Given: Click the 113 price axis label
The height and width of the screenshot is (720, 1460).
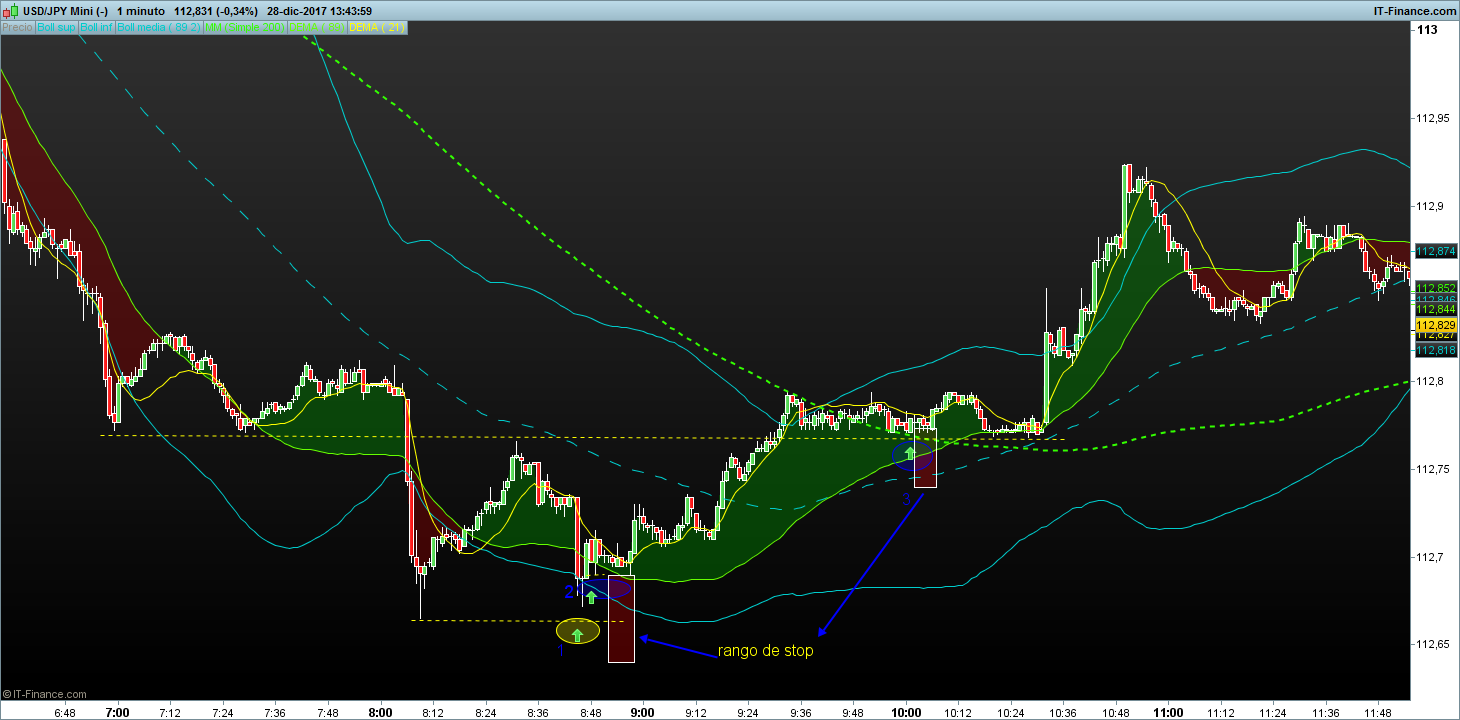Looking at the screenshot, I should pos(1427,31).
